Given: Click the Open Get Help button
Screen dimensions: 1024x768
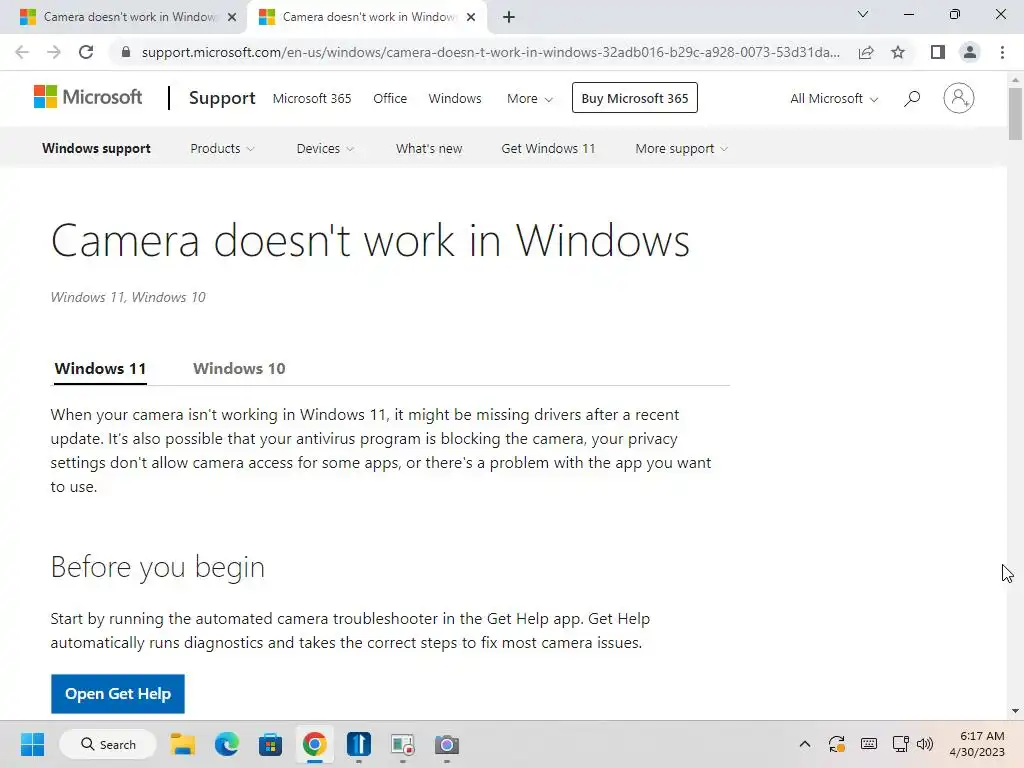Looking at the screenshot, I should pos(118,694).
